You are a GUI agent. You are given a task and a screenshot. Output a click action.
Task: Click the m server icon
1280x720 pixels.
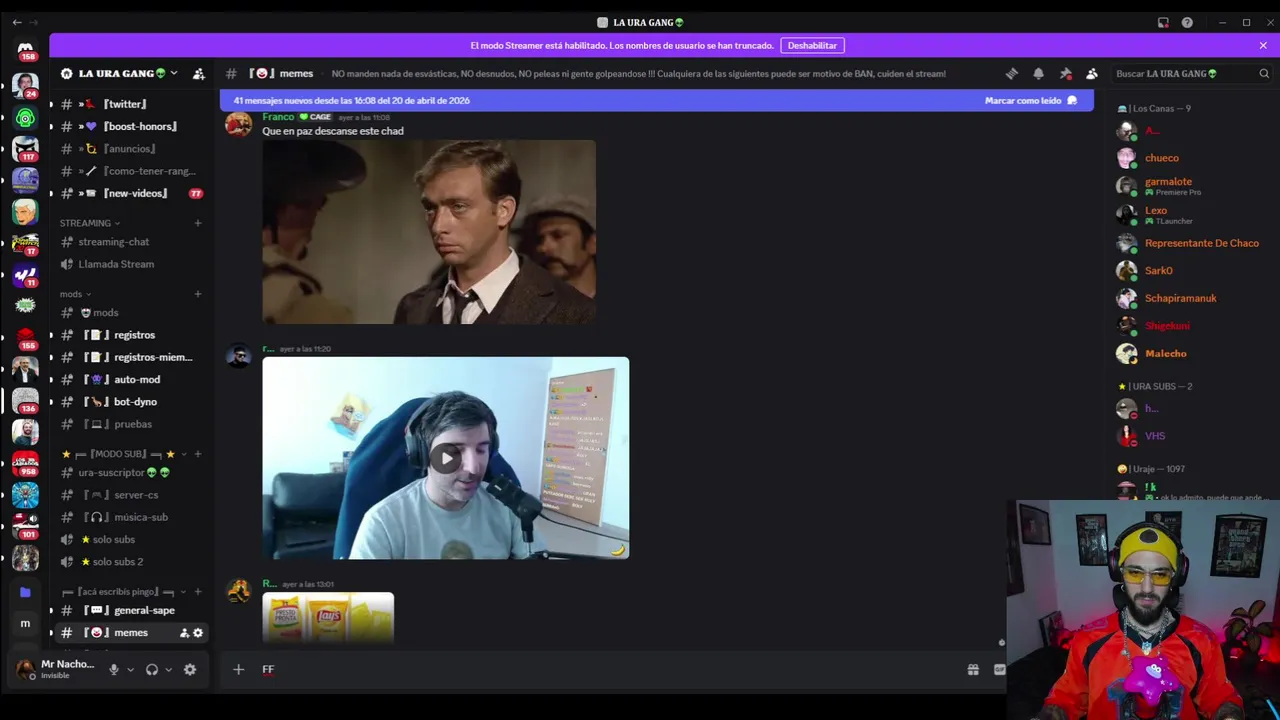tap(25, 624)
